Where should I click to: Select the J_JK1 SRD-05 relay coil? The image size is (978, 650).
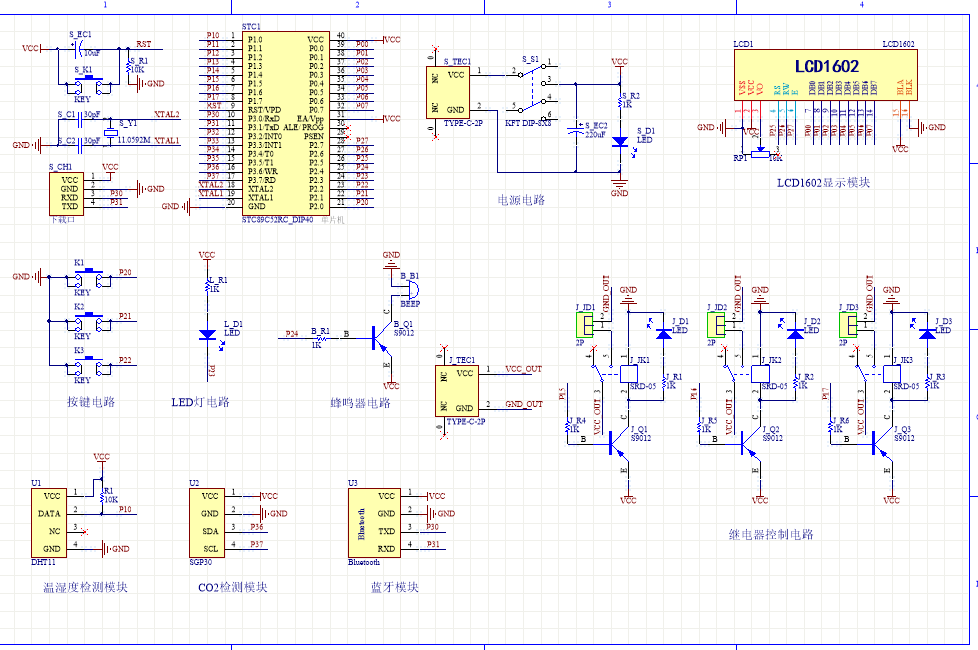click(x=628, y=374)
